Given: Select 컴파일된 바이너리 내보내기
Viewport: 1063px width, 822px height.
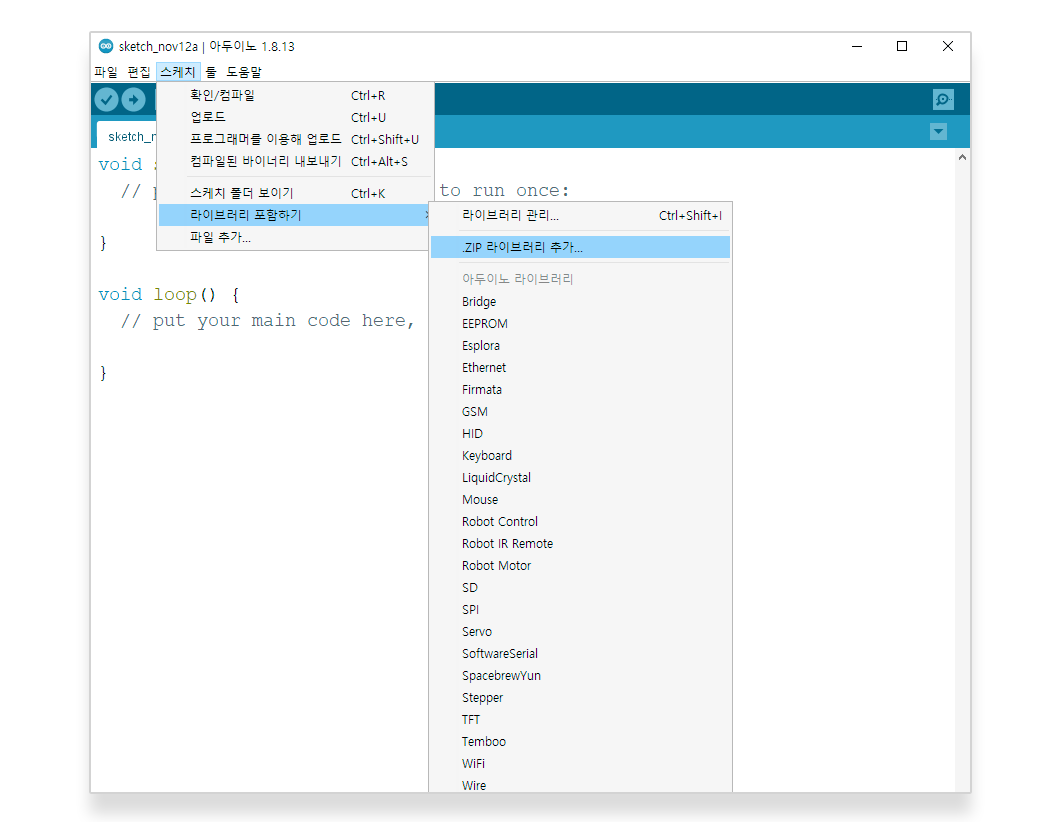Looking at the screenshot, I should tap(296, 161).
